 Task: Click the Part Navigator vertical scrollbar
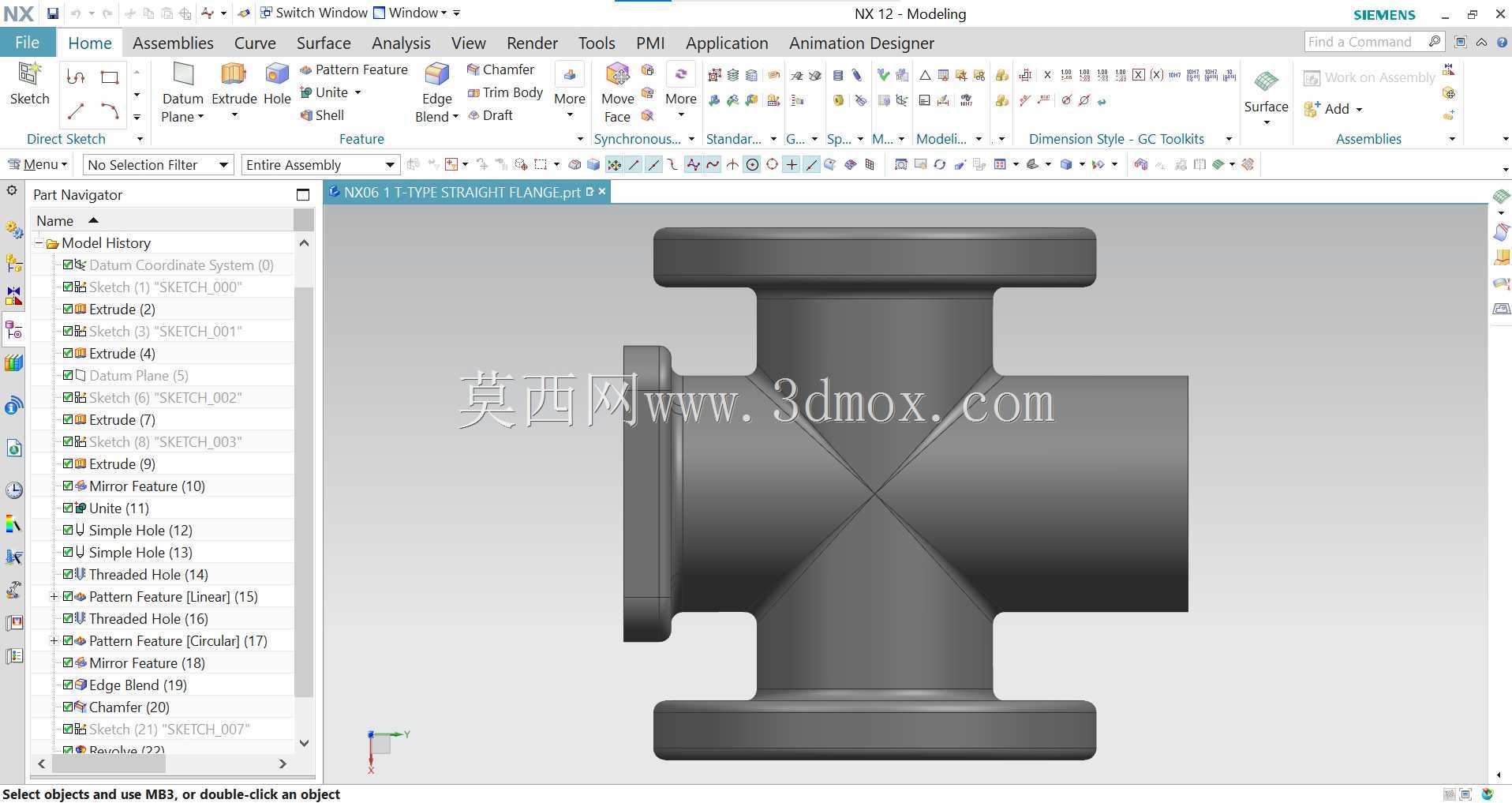pyautogui.click(x=304, y=492)
